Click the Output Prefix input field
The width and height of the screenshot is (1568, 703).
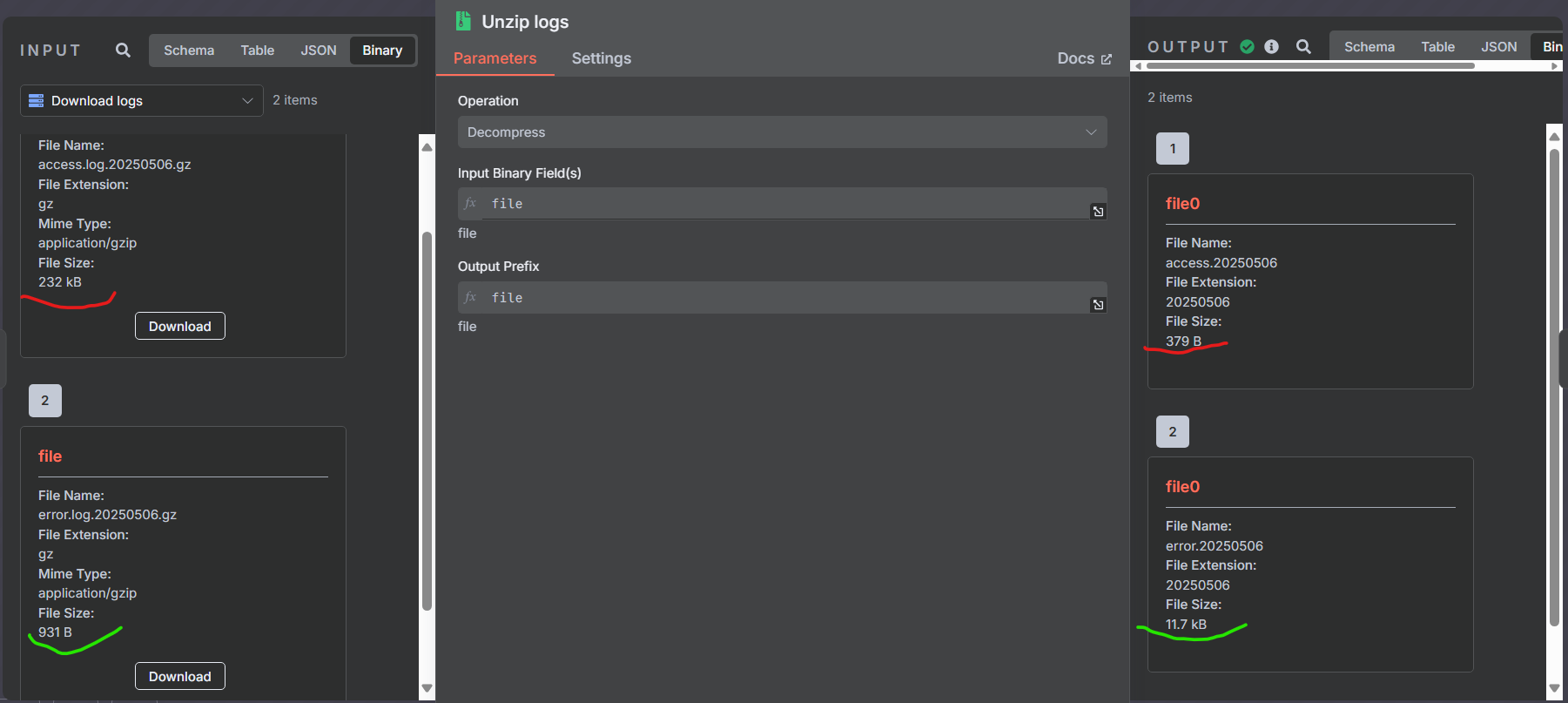pyautogui.click(x=784, y=298)
